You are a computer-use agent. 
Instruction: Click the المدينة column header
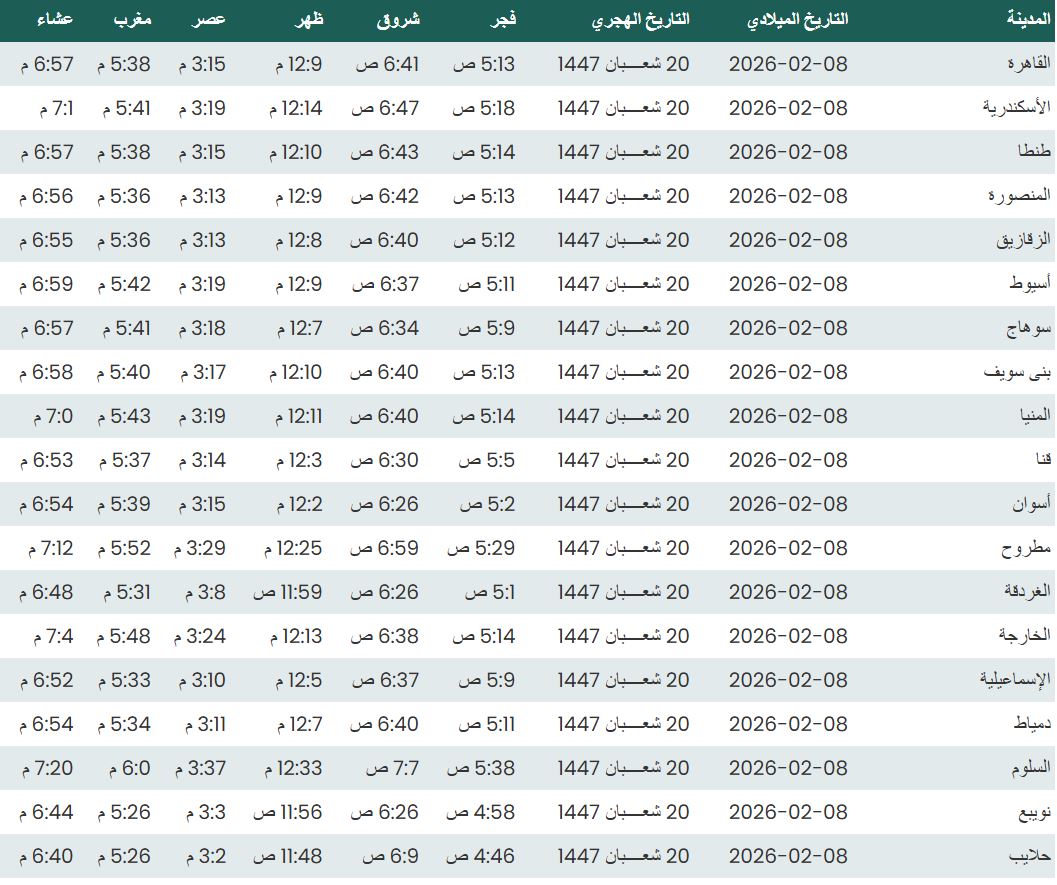(x=1029, y=19)
